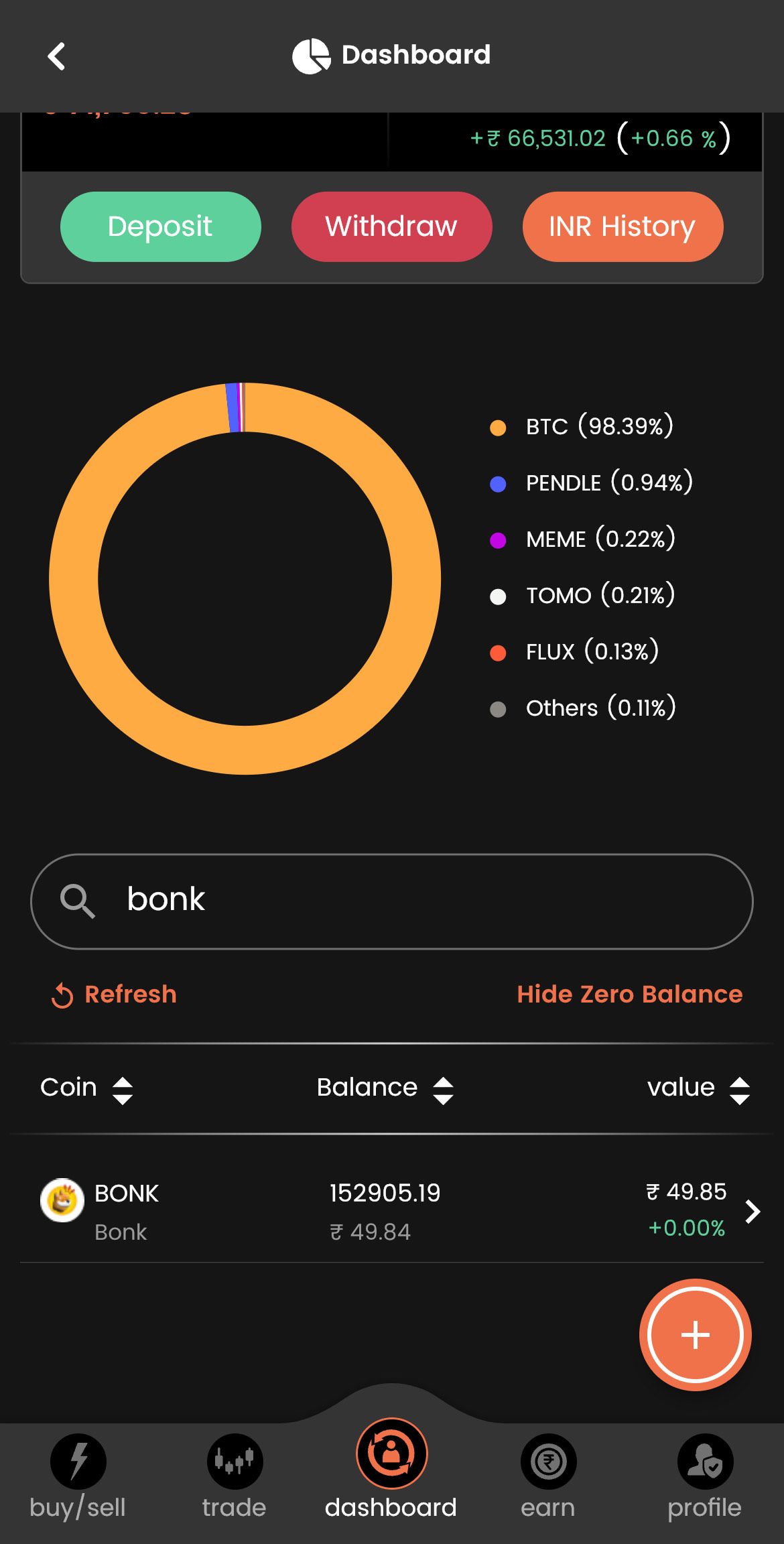
Task: Sort by value column arrows
Action: [739, 1090]
